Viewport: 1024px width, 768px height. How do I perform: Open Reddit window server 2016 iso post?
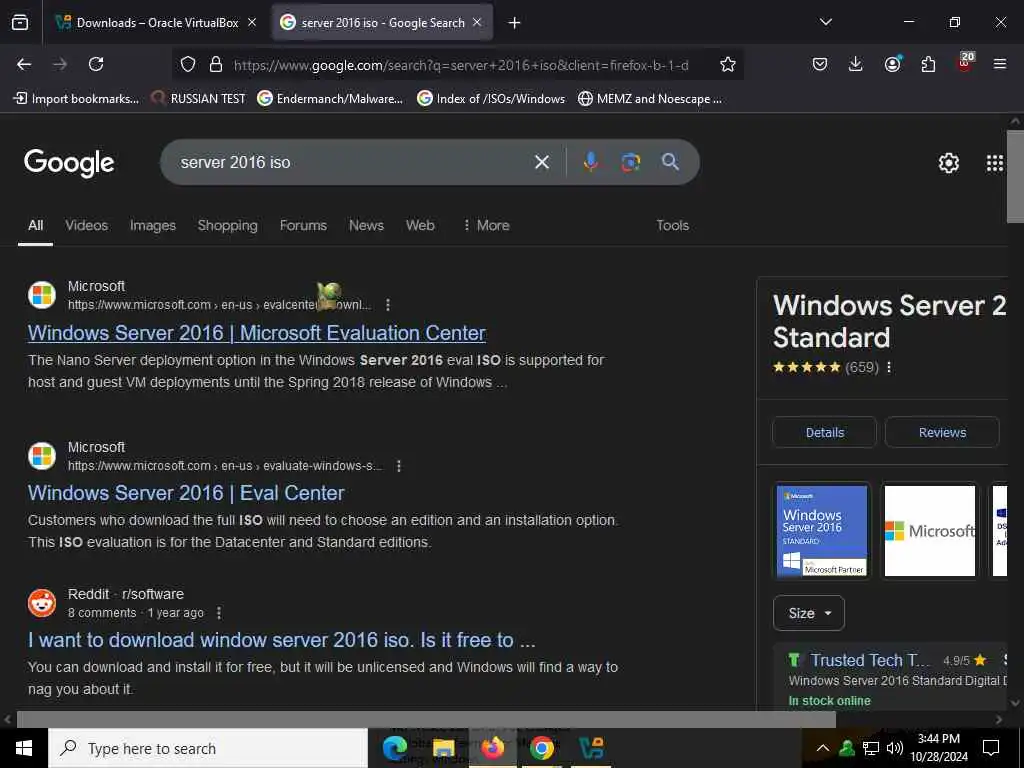tap(281, 640)
